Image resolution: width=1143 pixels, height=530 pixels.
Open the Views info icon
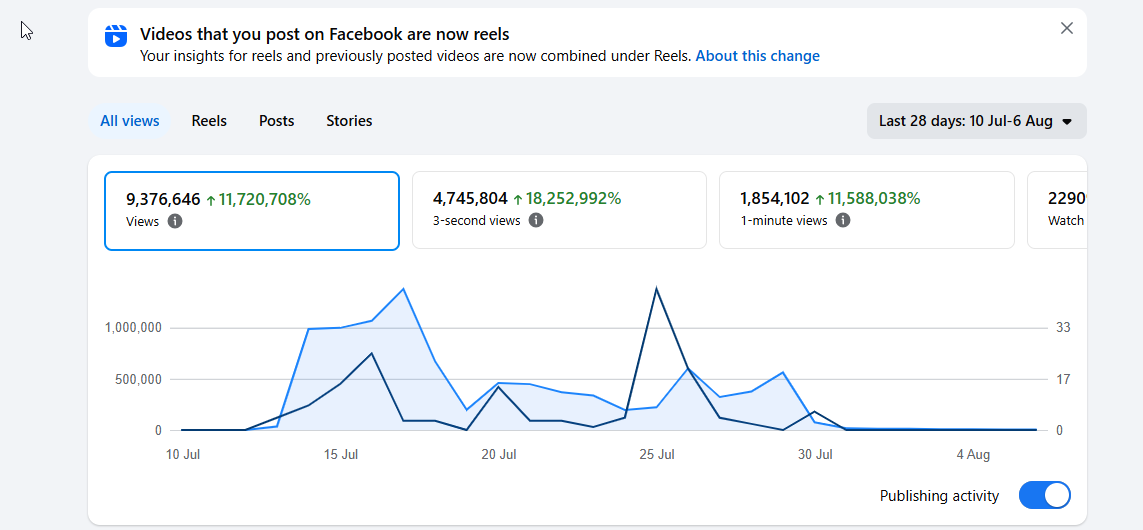(175, 221)
